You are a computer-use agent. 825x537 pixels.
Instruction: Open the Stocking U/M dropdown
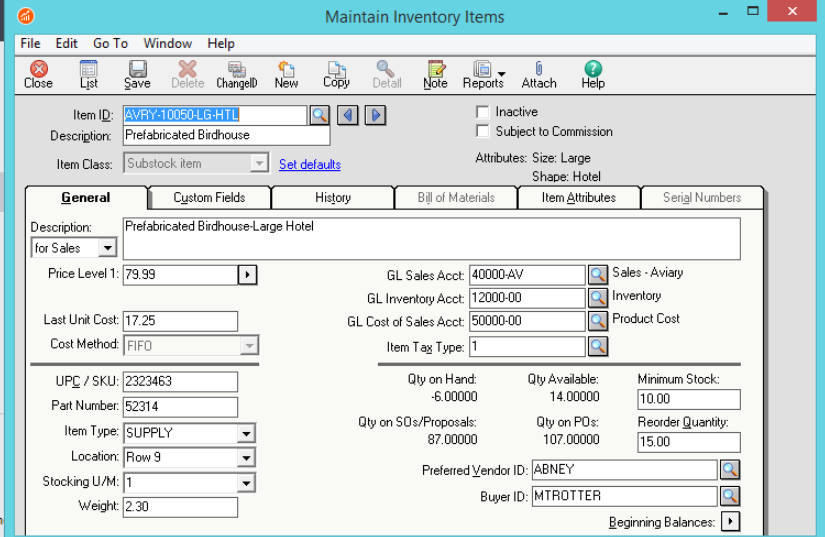(246, 483)
